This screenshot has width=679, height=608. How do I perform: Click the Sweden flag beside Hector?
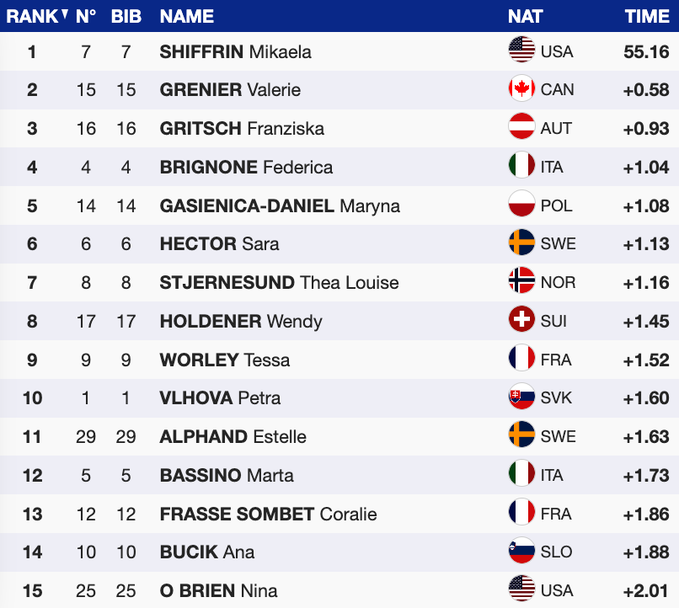point(522,244)
